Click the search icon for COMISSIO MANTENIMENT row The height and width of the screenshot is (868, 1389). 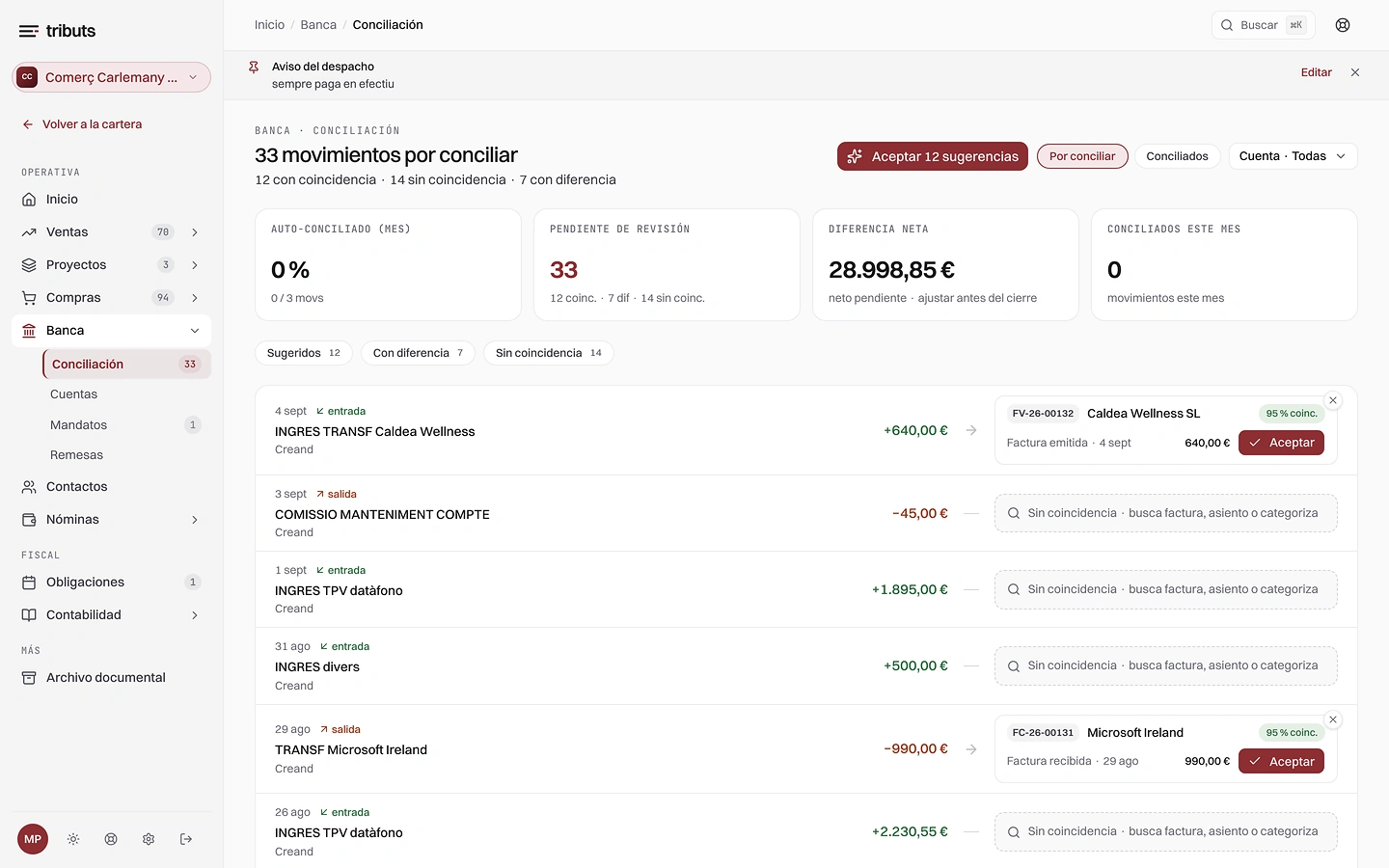tap(1014, 513)
